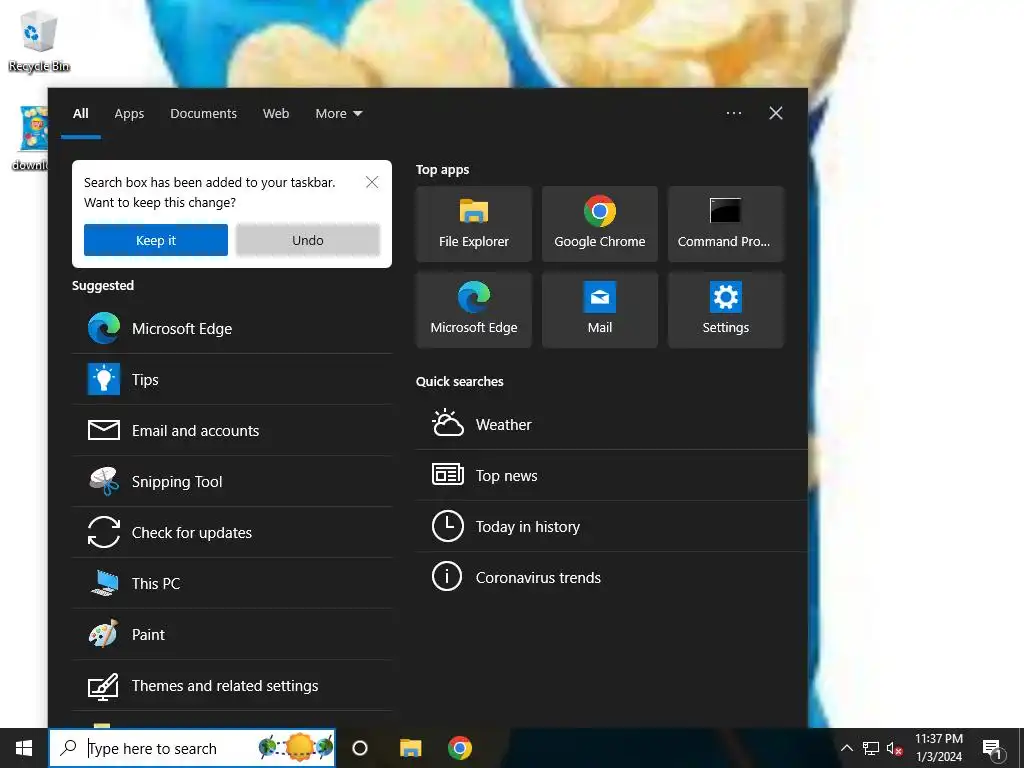
Task: Open File Explorer from the taskbar
Action: [x=410, y=748]
